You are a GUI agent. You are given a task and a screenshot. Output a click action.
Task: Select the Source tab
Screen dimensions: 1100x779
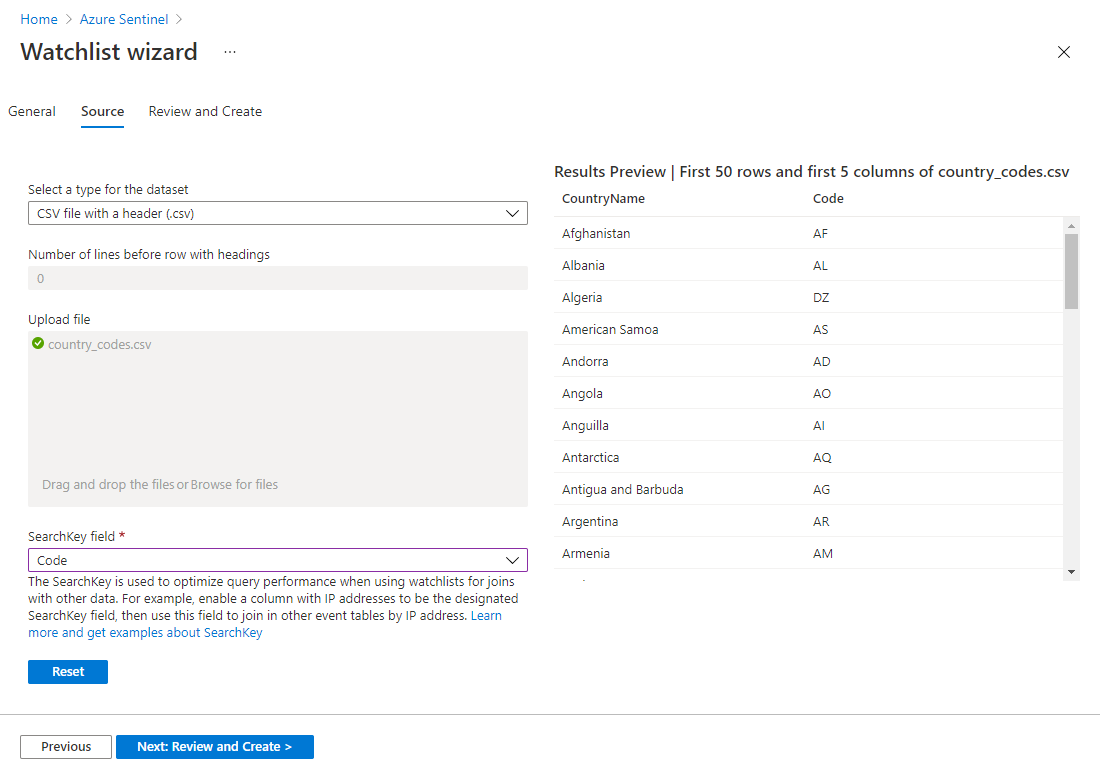(102, 111)
